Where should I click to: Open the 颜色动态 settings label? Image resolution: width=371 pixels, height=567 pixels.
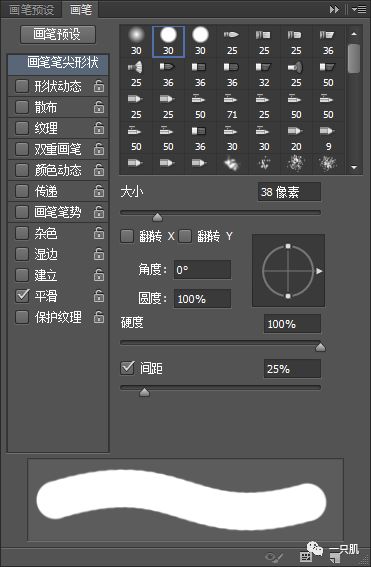[58, 170]
